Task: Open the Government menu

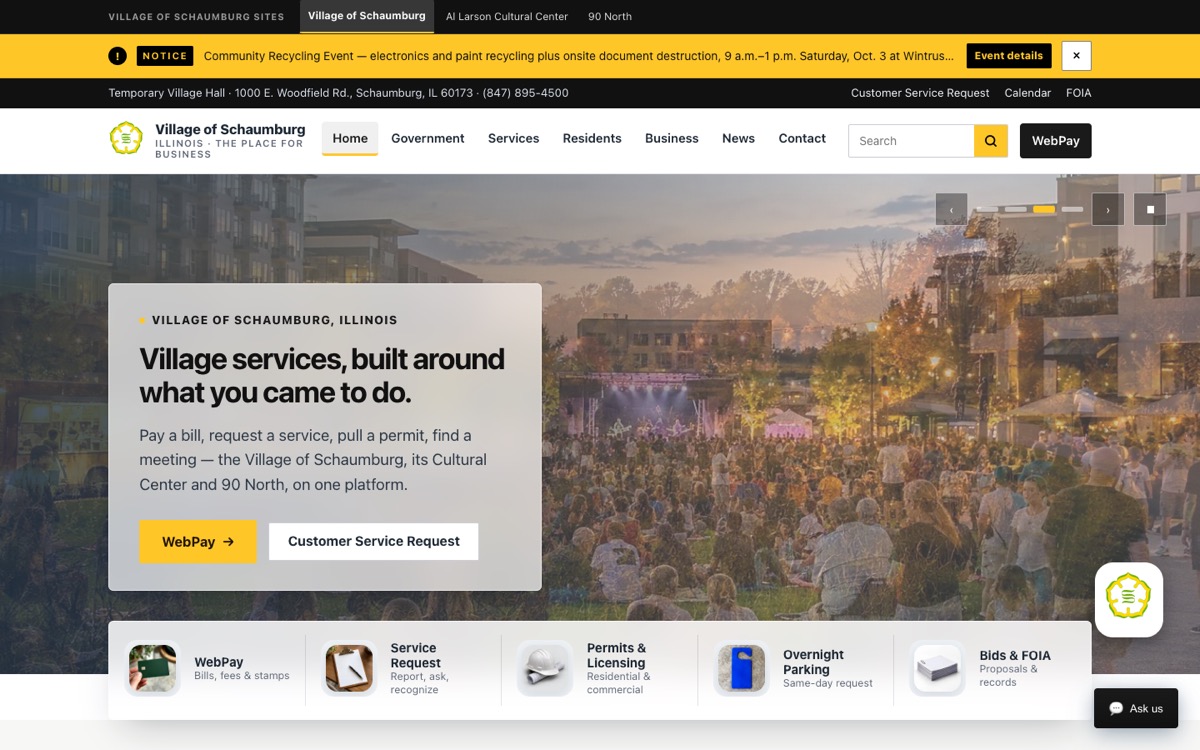Action: coord(428,138)
